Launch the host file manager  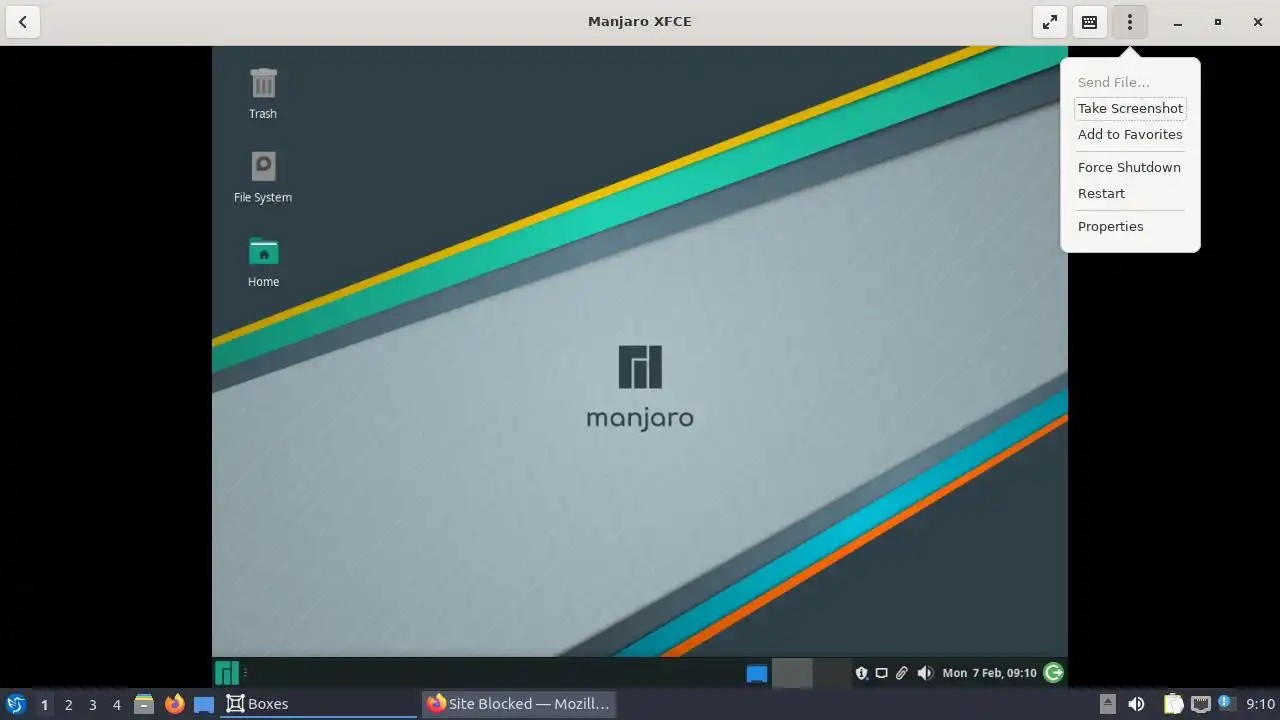(x=143, y=704)
